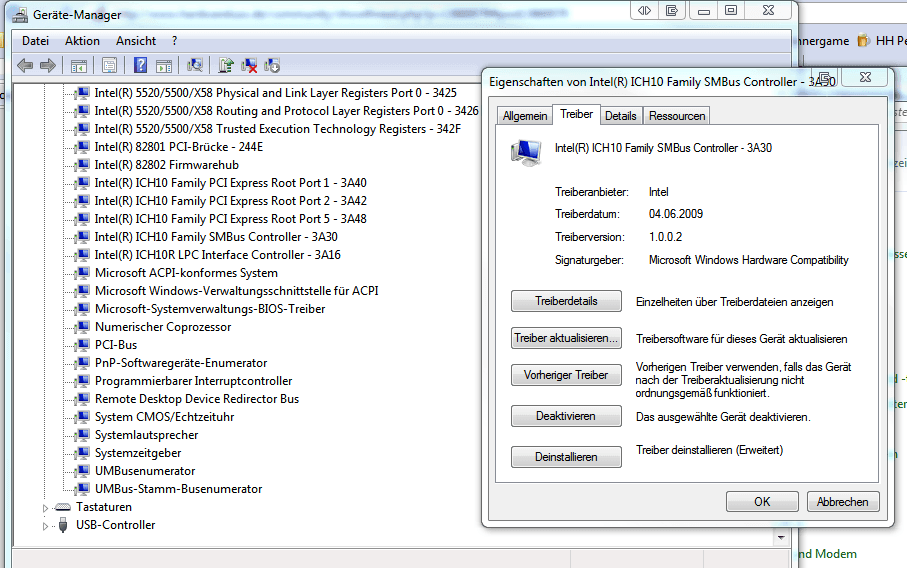
Task: Select Intel(R) ICH10R LPC Interface Controller - 3A16
Action: click(217, 255)
